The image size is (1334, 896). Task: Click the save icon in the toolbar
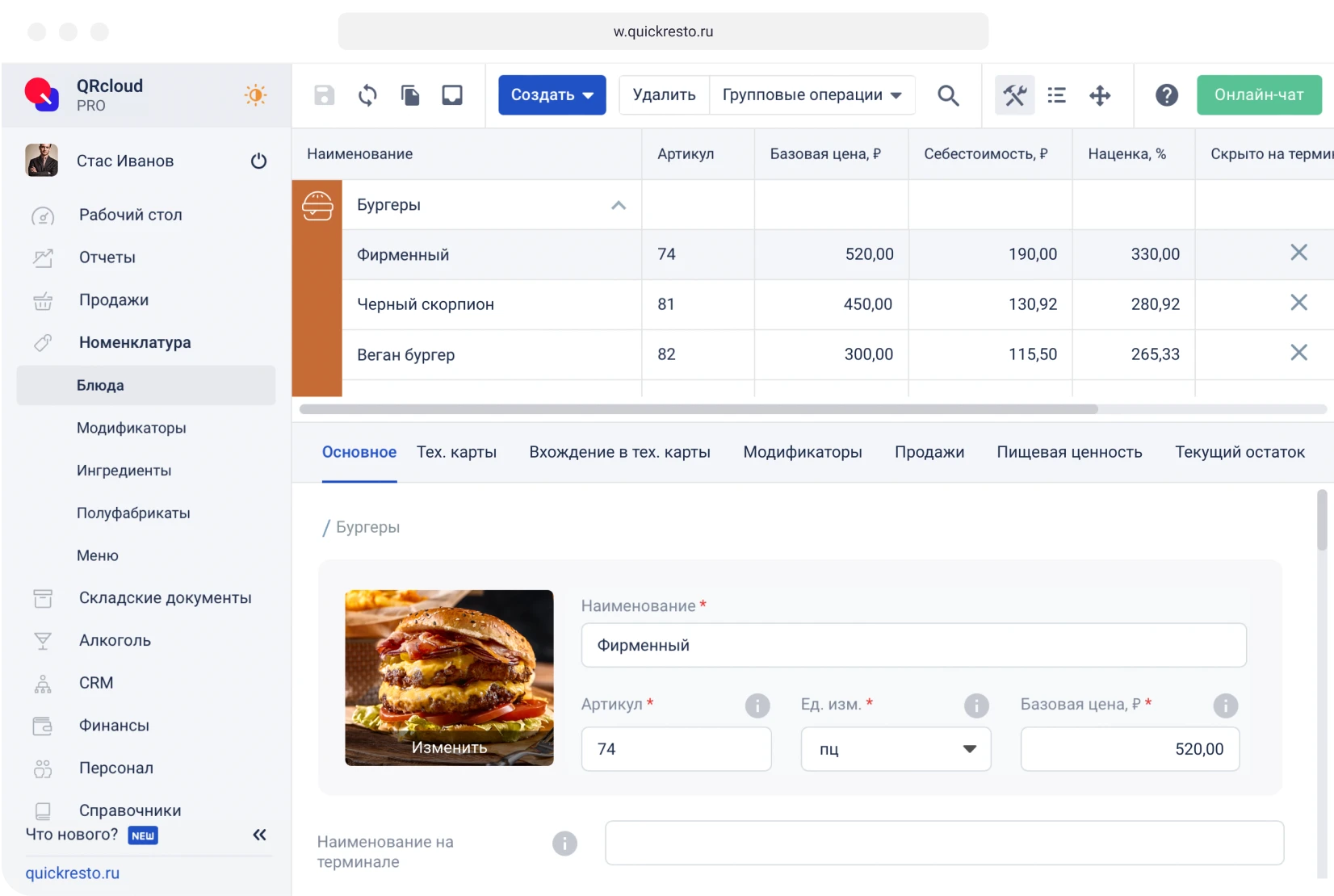(x=324, y=94)
